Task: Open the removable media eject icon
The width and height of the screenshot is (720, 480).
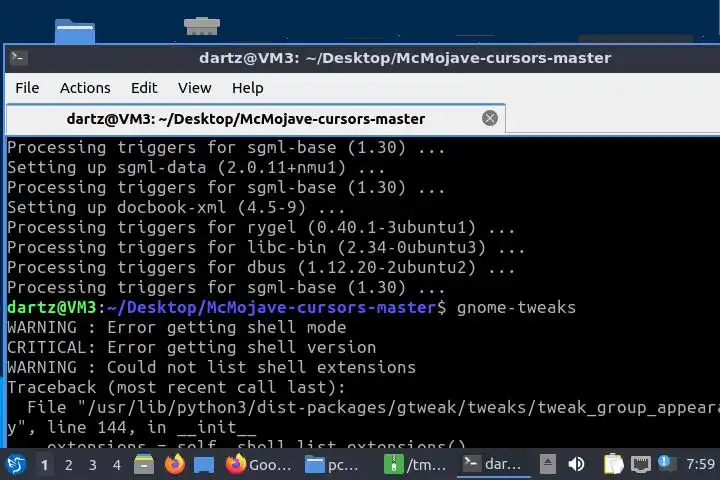Action: (547, 464)
